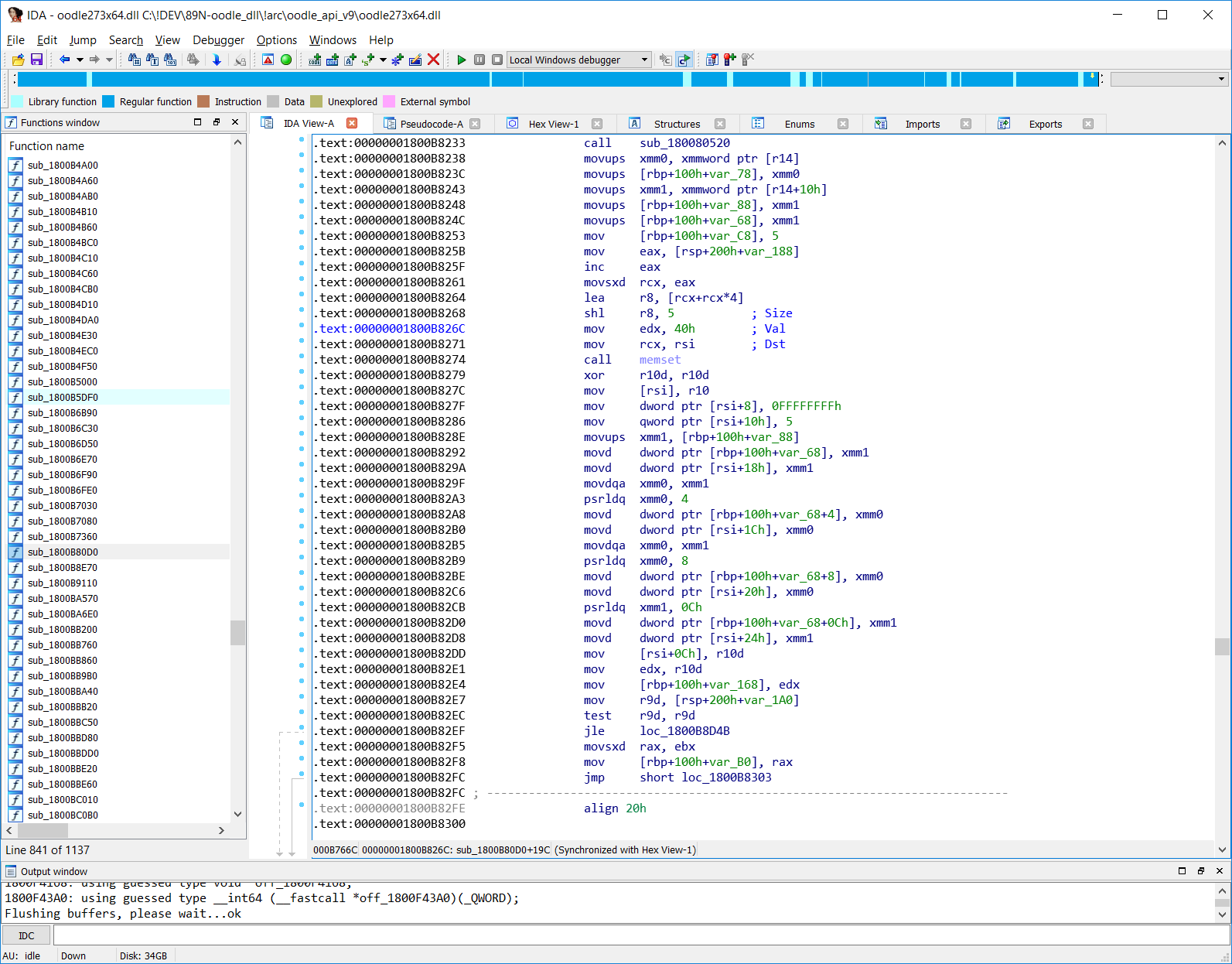The image size is (1232, 964).
Task: Close the Hex View-1 tab
Action: (x=597, y=124)
